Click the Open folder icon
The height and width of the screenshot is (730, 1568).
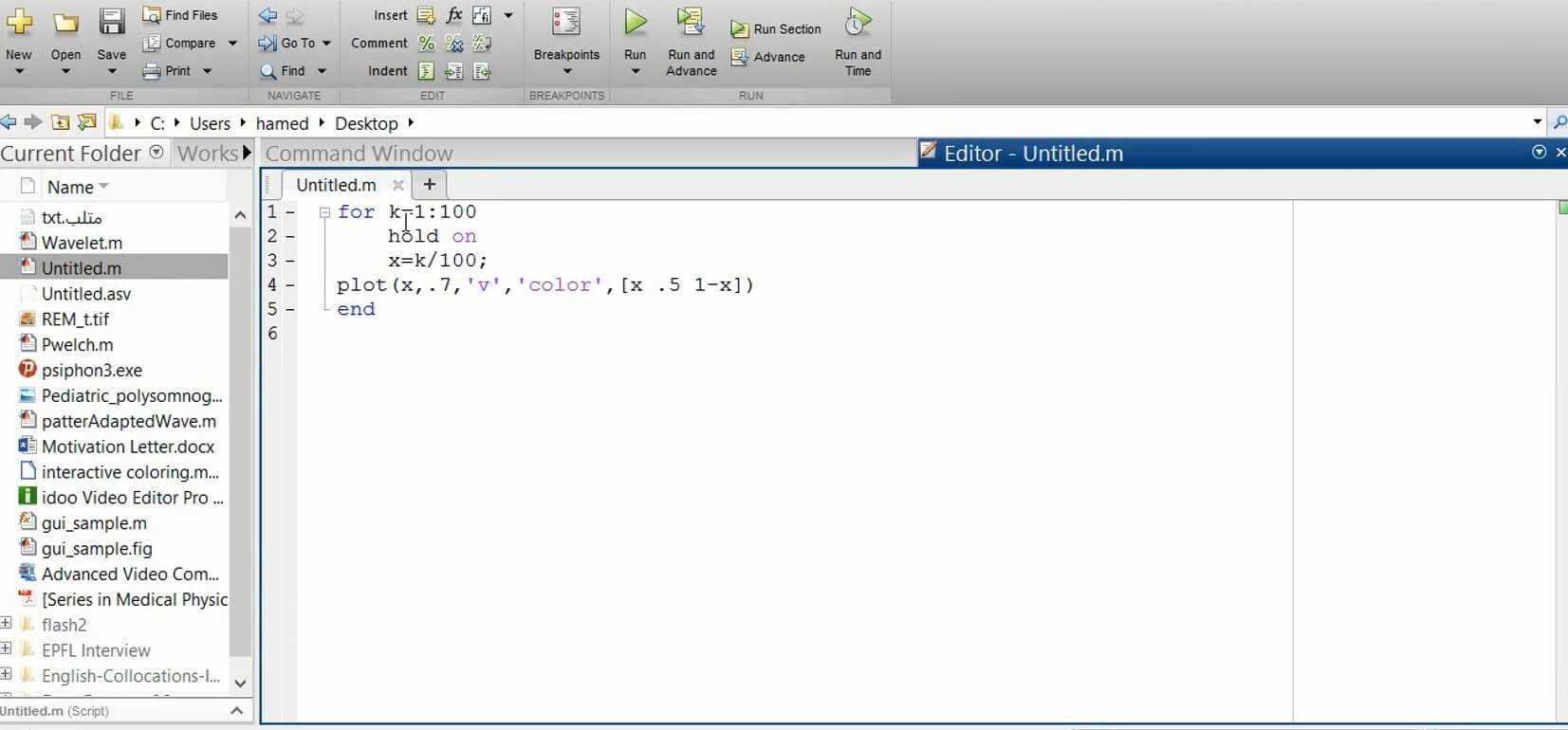65,23
